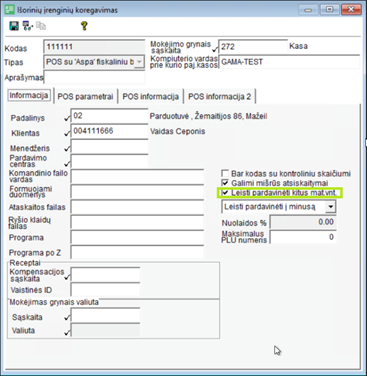Click the lookup checkmark beside Kompensacijos sąskaita
This screenshot has height=376, width=367.
67,277
